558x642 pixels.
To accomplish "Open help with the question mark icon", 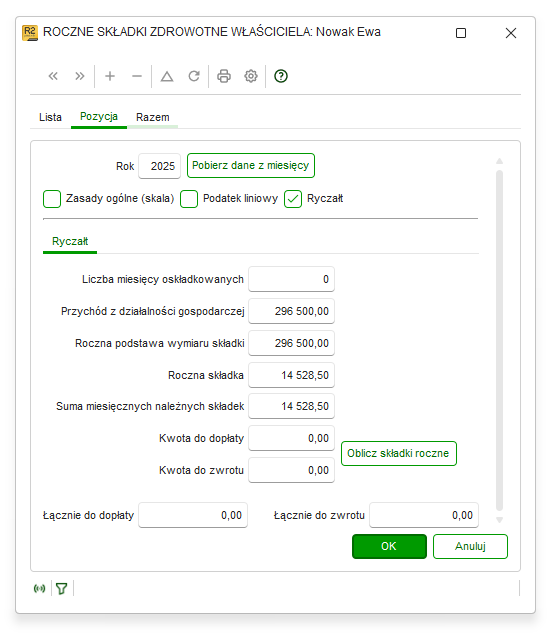I will click(281, 76).
